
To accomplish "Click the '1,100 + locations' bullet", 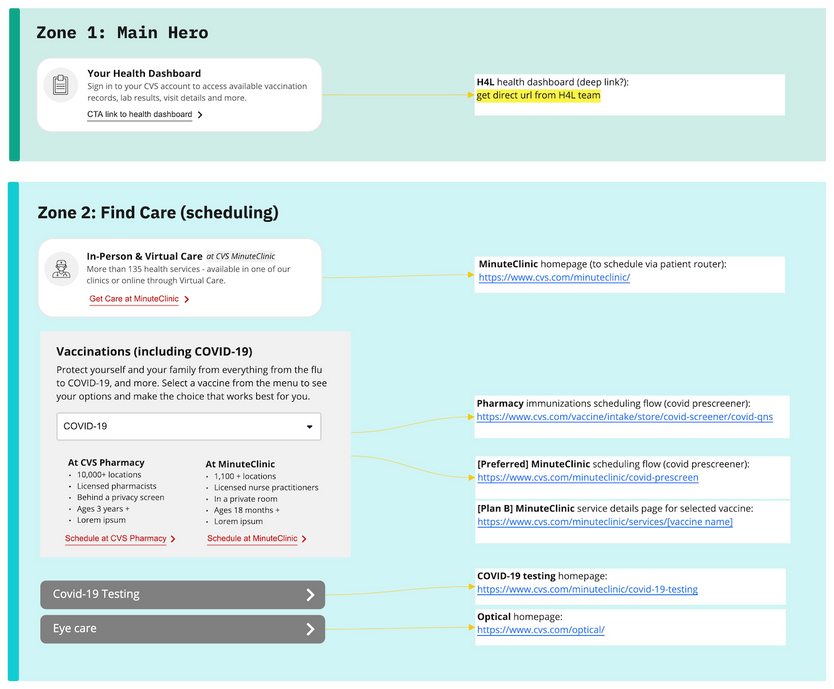I will (245, 476).
